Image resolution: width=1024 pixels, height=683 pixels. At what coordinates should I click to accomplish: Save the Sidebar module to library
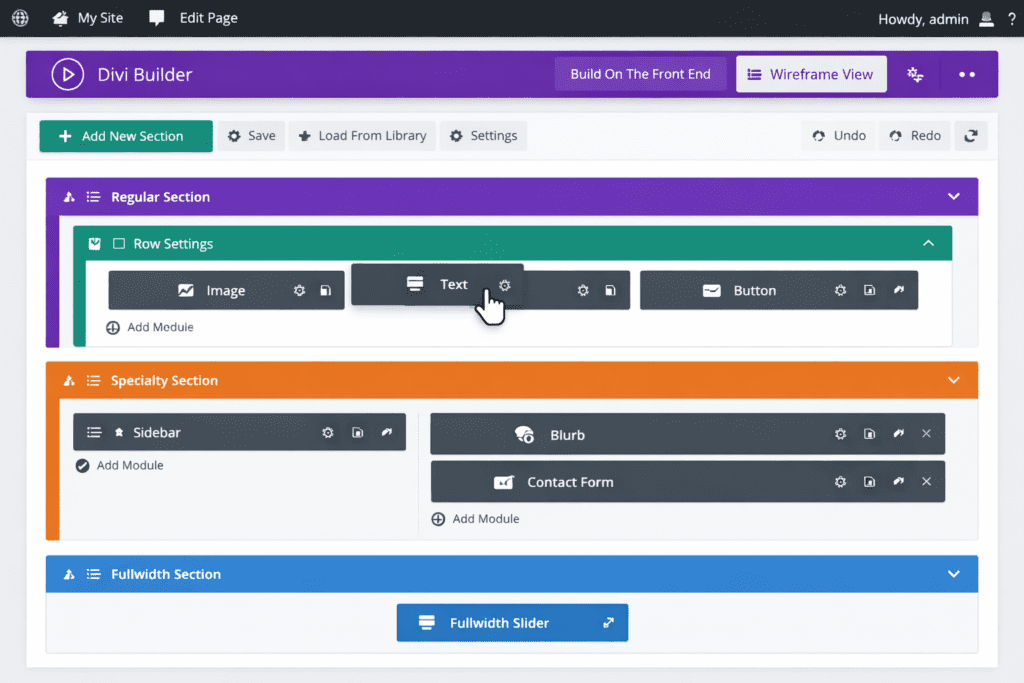click(357, 432)
